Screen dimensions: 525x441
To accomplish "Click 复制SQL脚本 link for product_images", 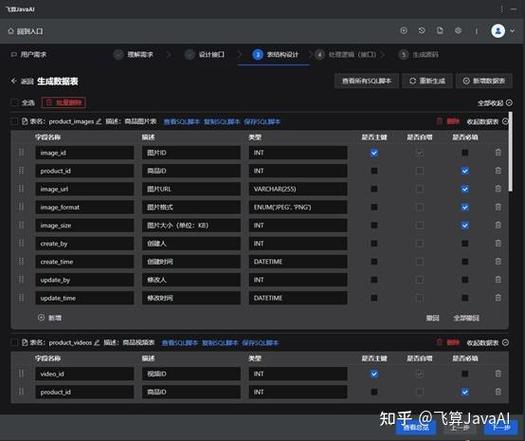I will point(222,122).
